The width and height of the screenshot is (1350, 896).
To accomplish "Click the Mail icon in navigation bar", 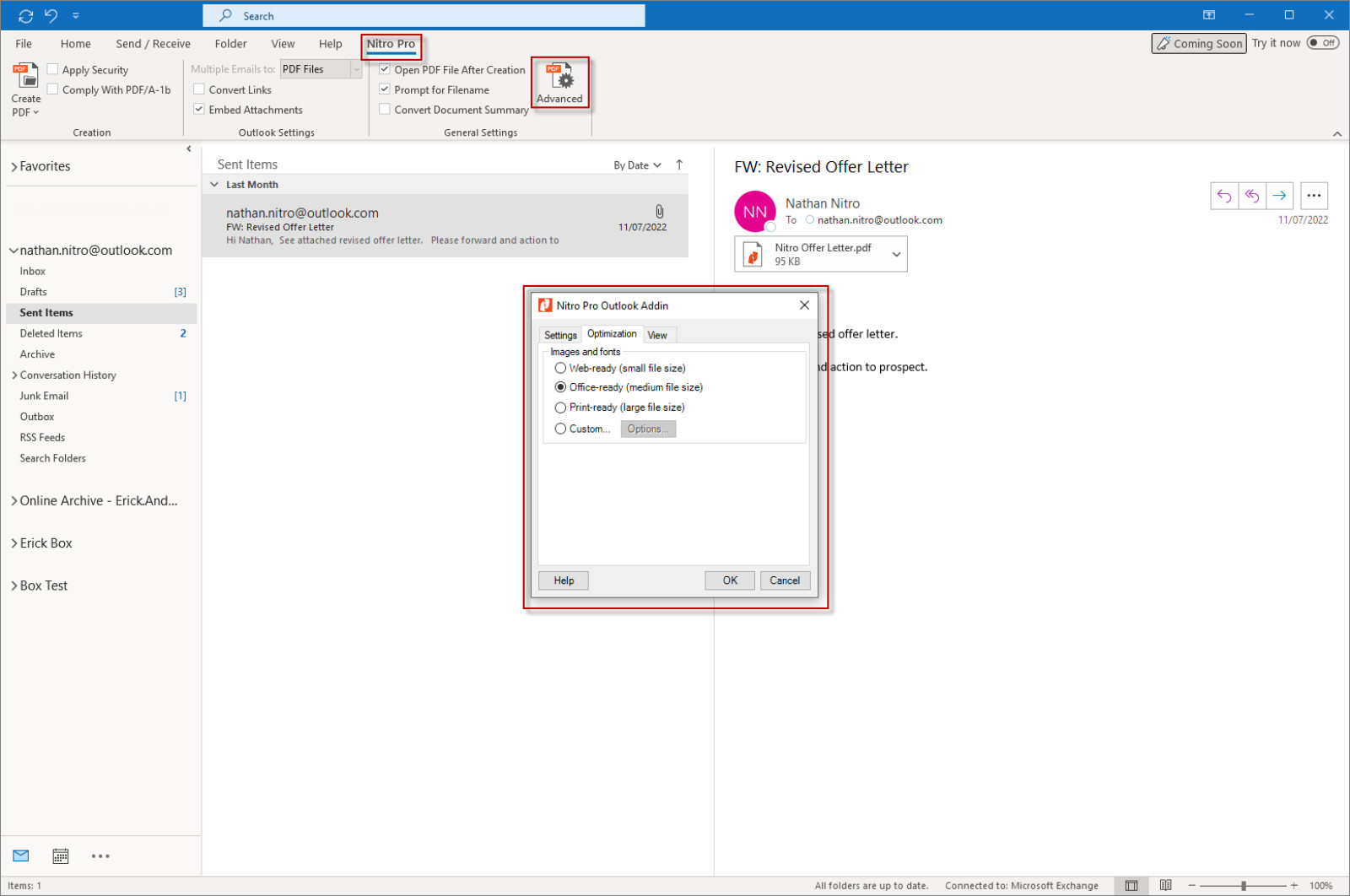I will pyautogui.click(x=19, y=856).
